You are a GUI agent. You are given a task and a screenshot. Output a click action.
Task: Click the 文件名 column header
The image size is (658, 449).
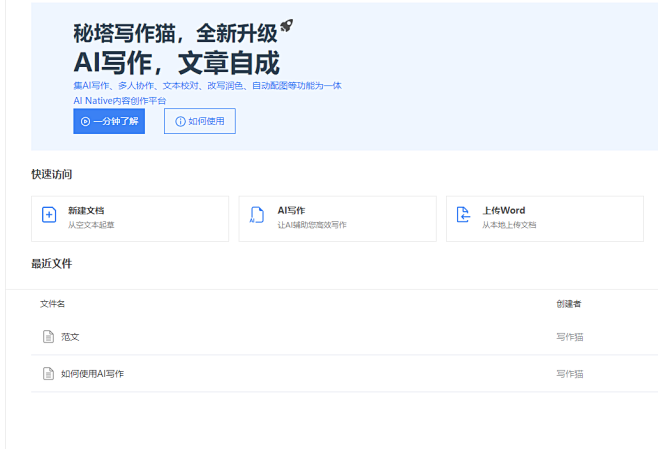pyautogui.click(x=52, y=304)
